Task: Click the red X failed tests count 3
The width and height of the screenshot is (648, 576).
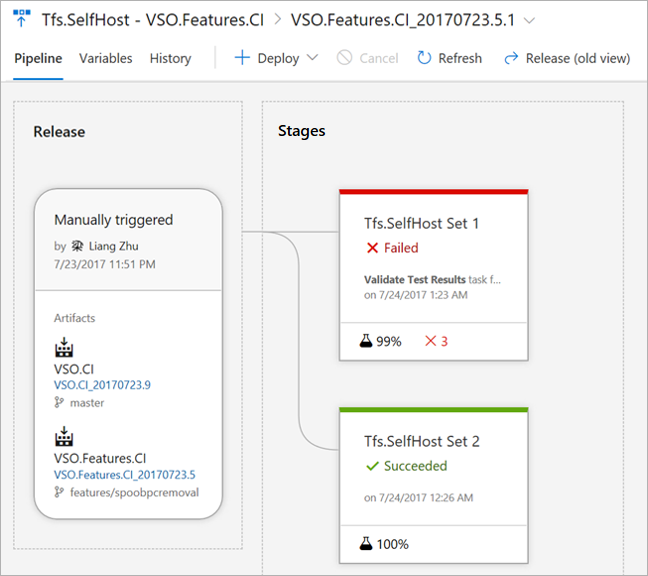Action: tap(436, 341)
